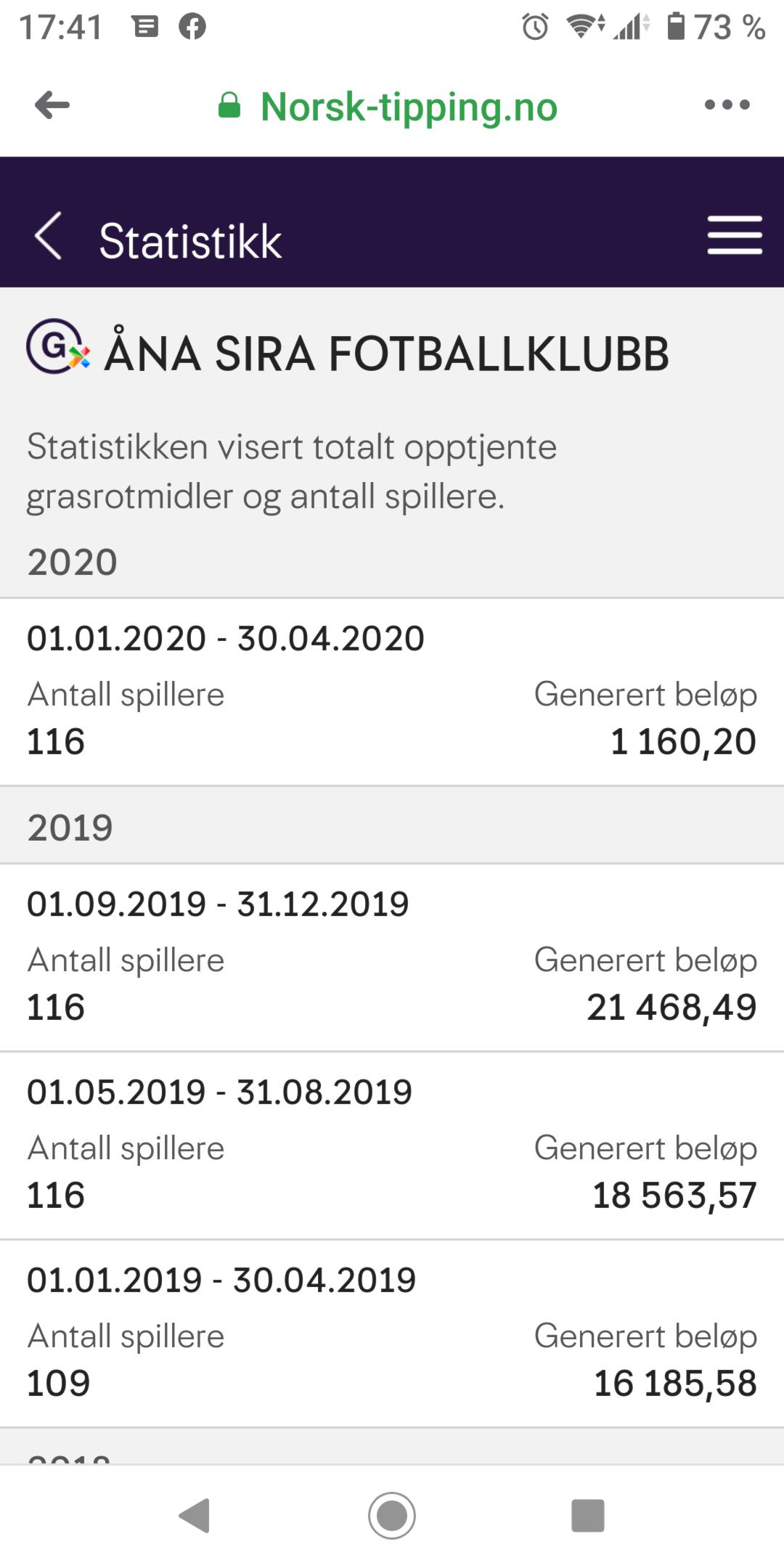Select the 18 563,57 generated amount
Viewport: 784px width, 1568px height.
coord(674,1195)
